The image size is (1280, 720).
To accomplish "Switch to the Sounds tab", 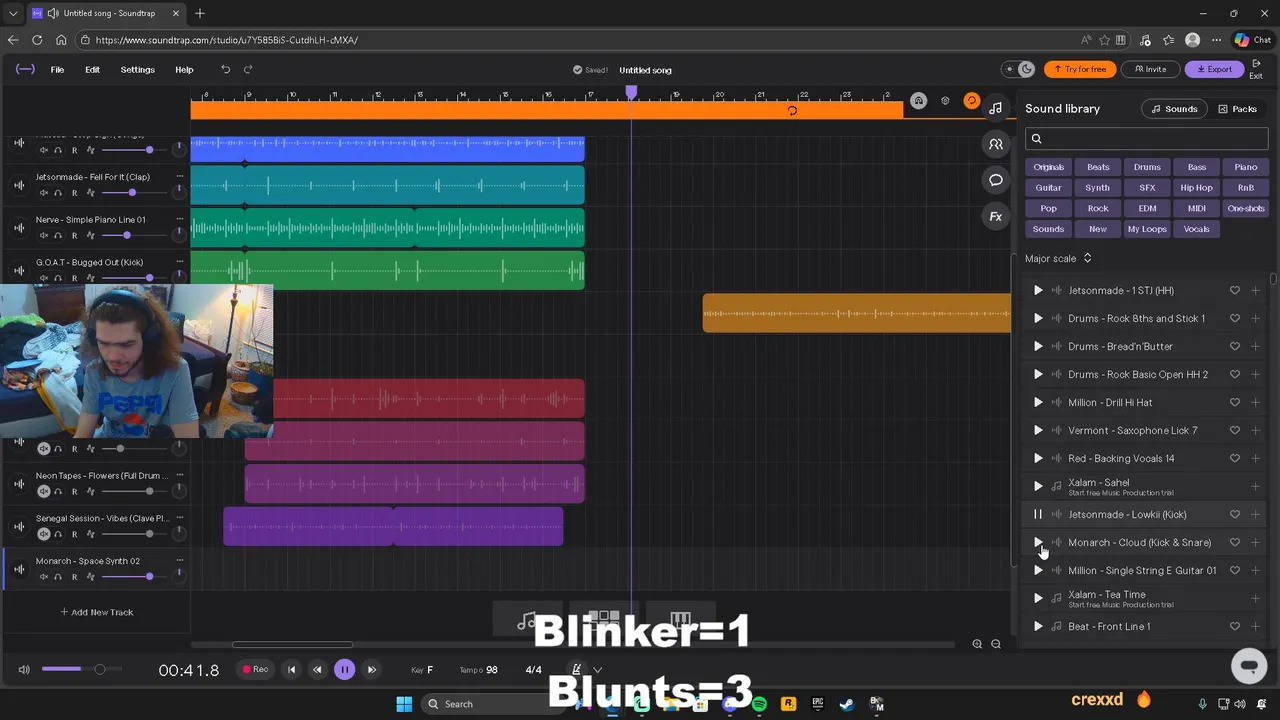I will click(1174, 109).
